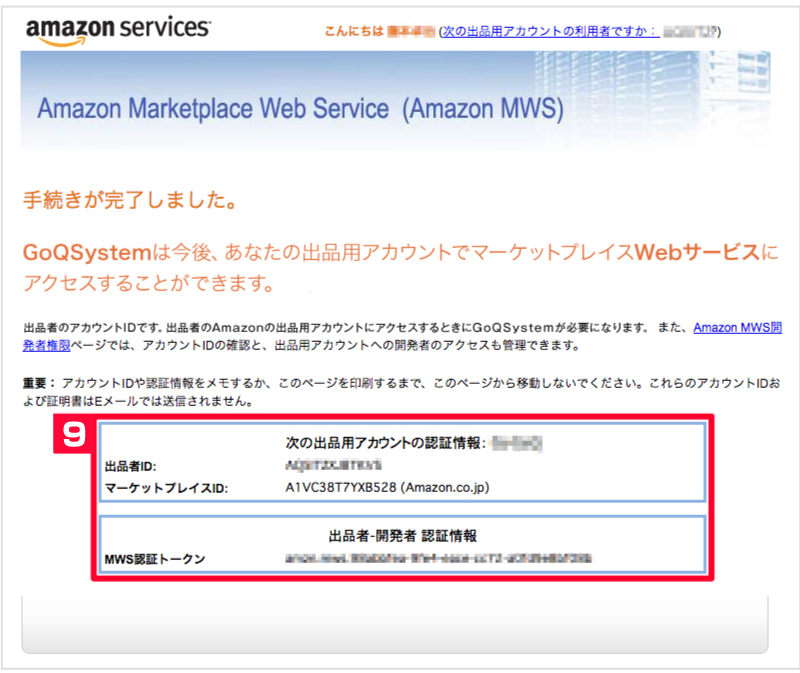Select the MWS認証トークン label
Viewport: 800px width, 673px height.
(x=155, y=559)
